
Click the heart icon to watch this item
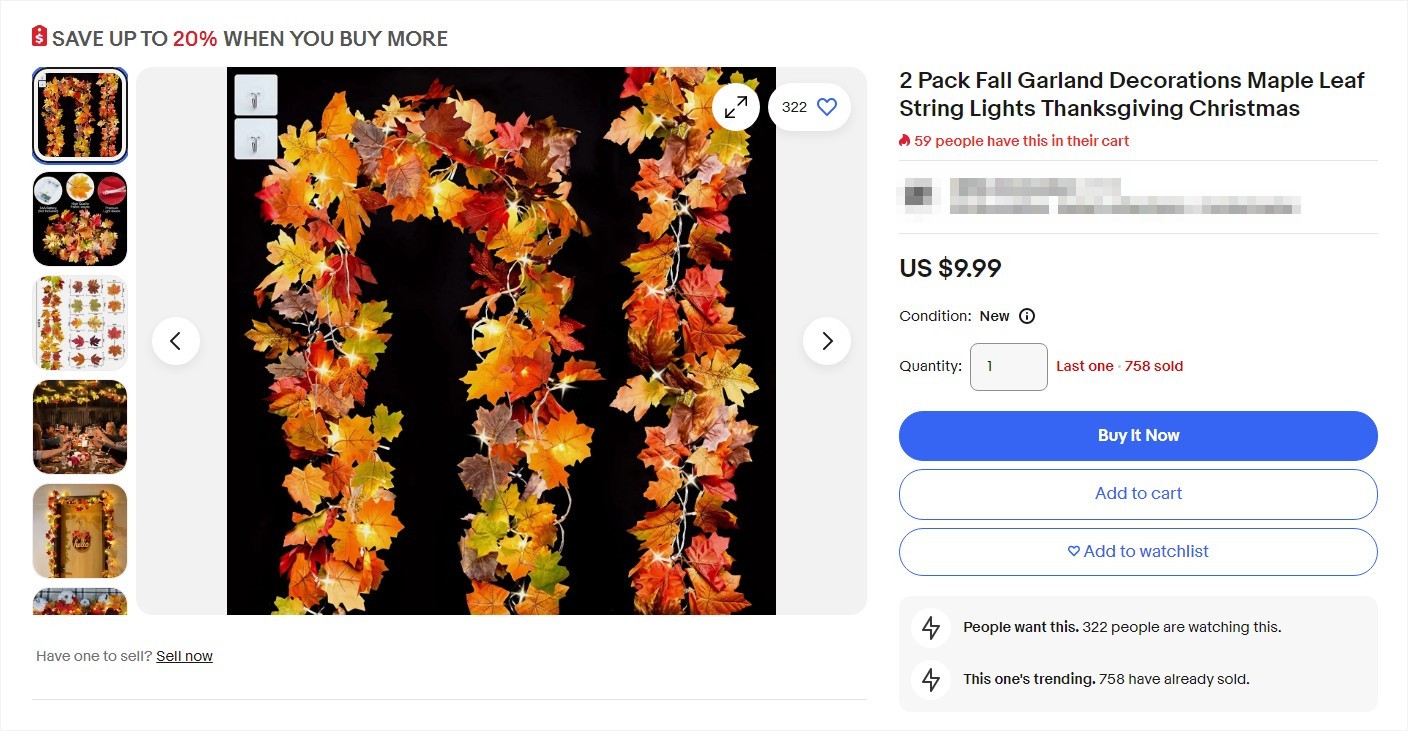tap(826, 106)
